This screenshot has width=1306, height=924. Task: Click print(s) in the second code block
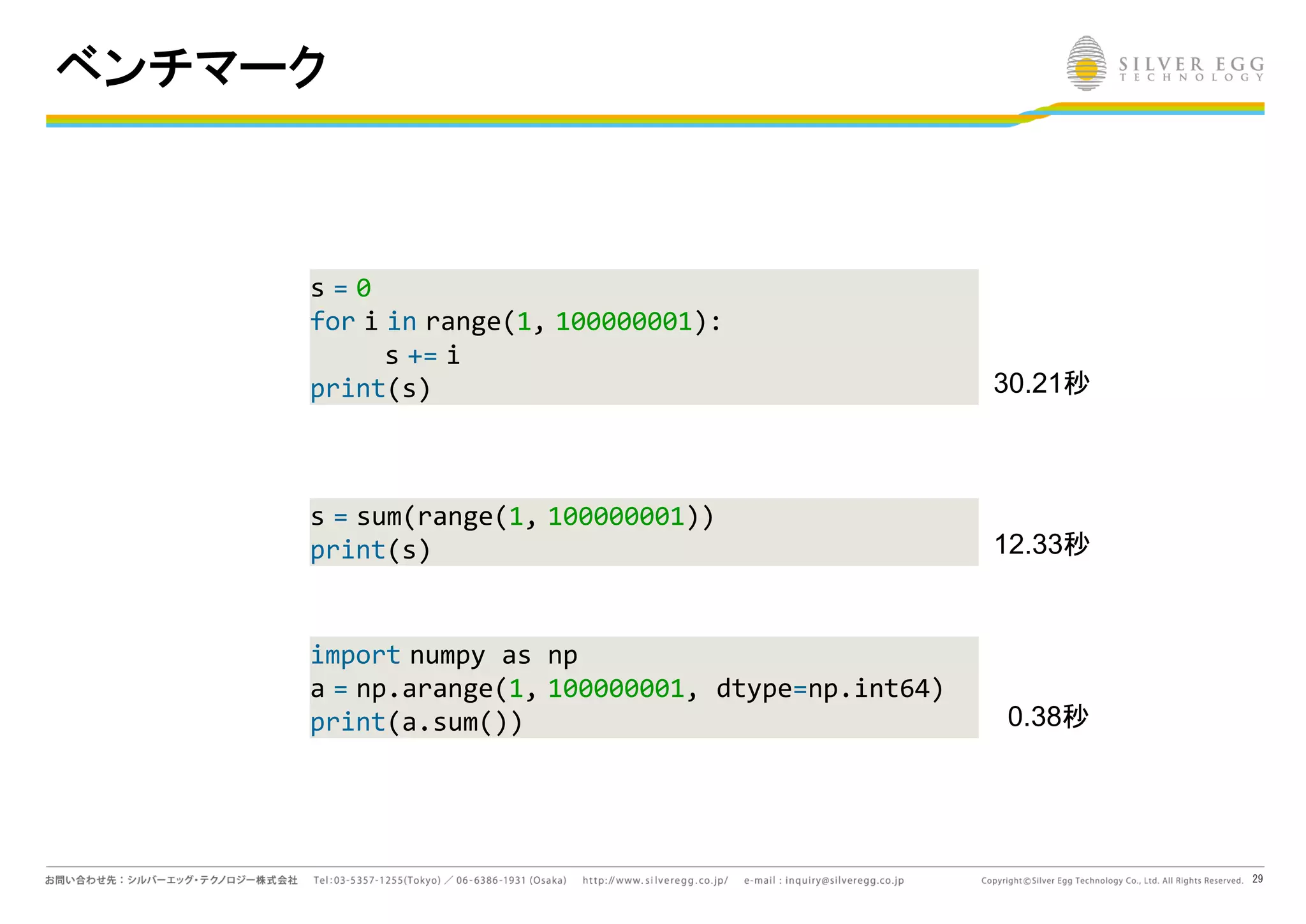(371, 550)
